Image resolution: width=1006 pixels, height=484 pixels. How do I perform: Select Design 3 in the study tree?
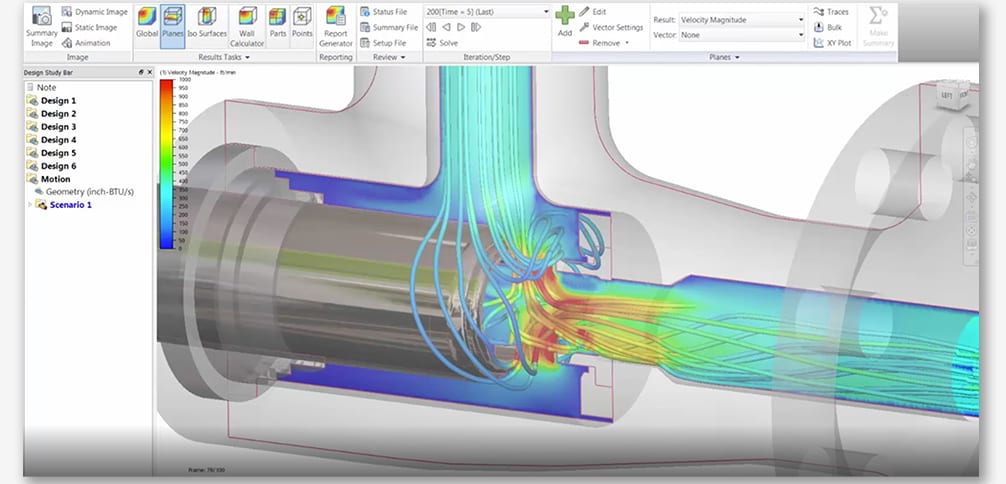pyautogui.click(x=57, y=127)
